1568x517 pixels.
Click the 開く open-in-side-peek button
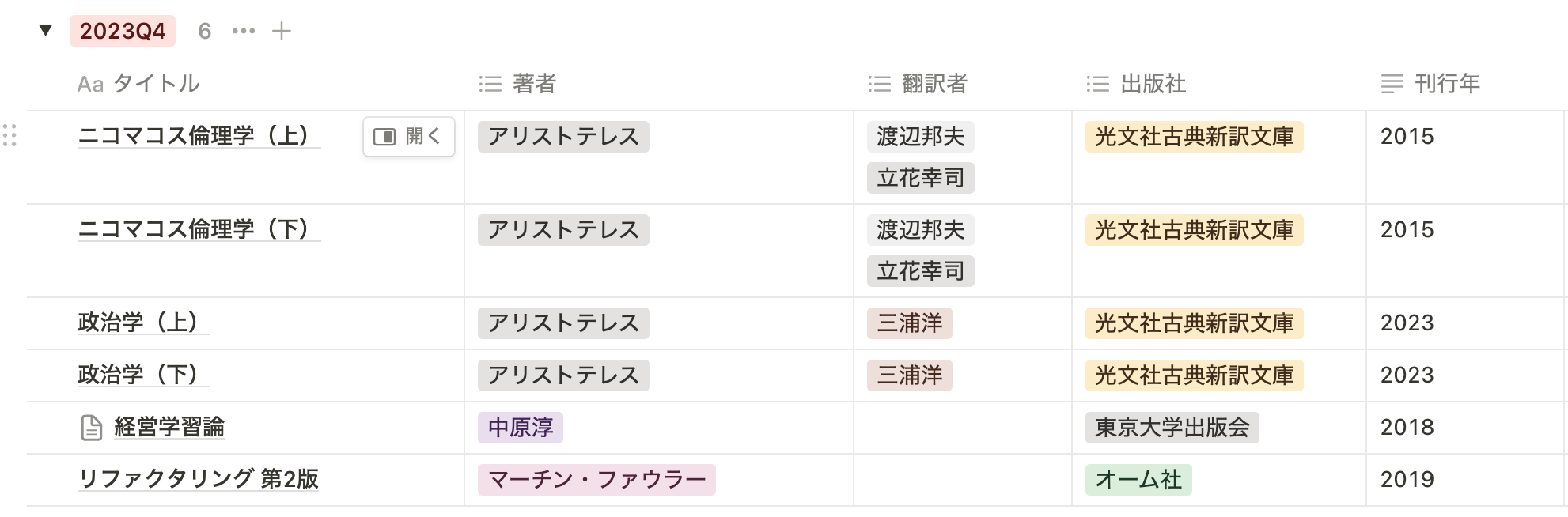[x=409, y=137]
